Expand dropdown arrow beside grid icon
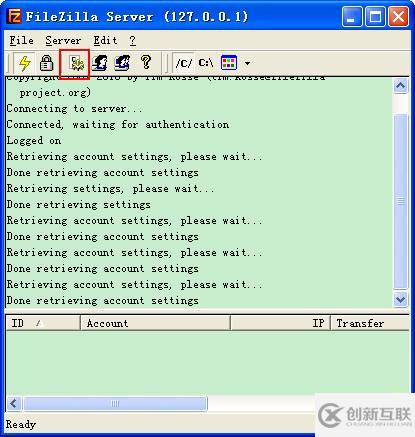The width and height of the screenshot is (415, 437). pyautogui.click(x=247, y=63)
